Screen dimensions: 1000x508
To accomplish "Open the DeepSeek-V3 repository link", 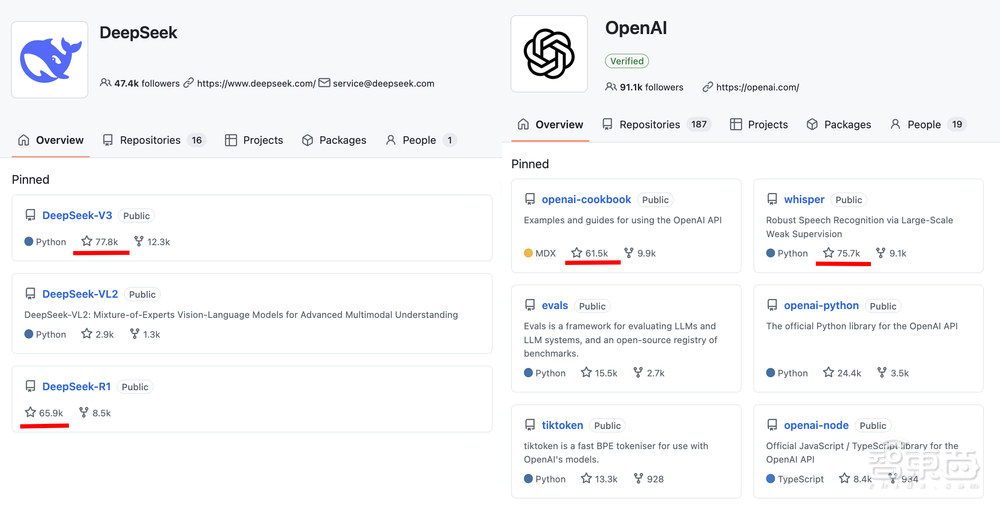I will tap(77, 215).
